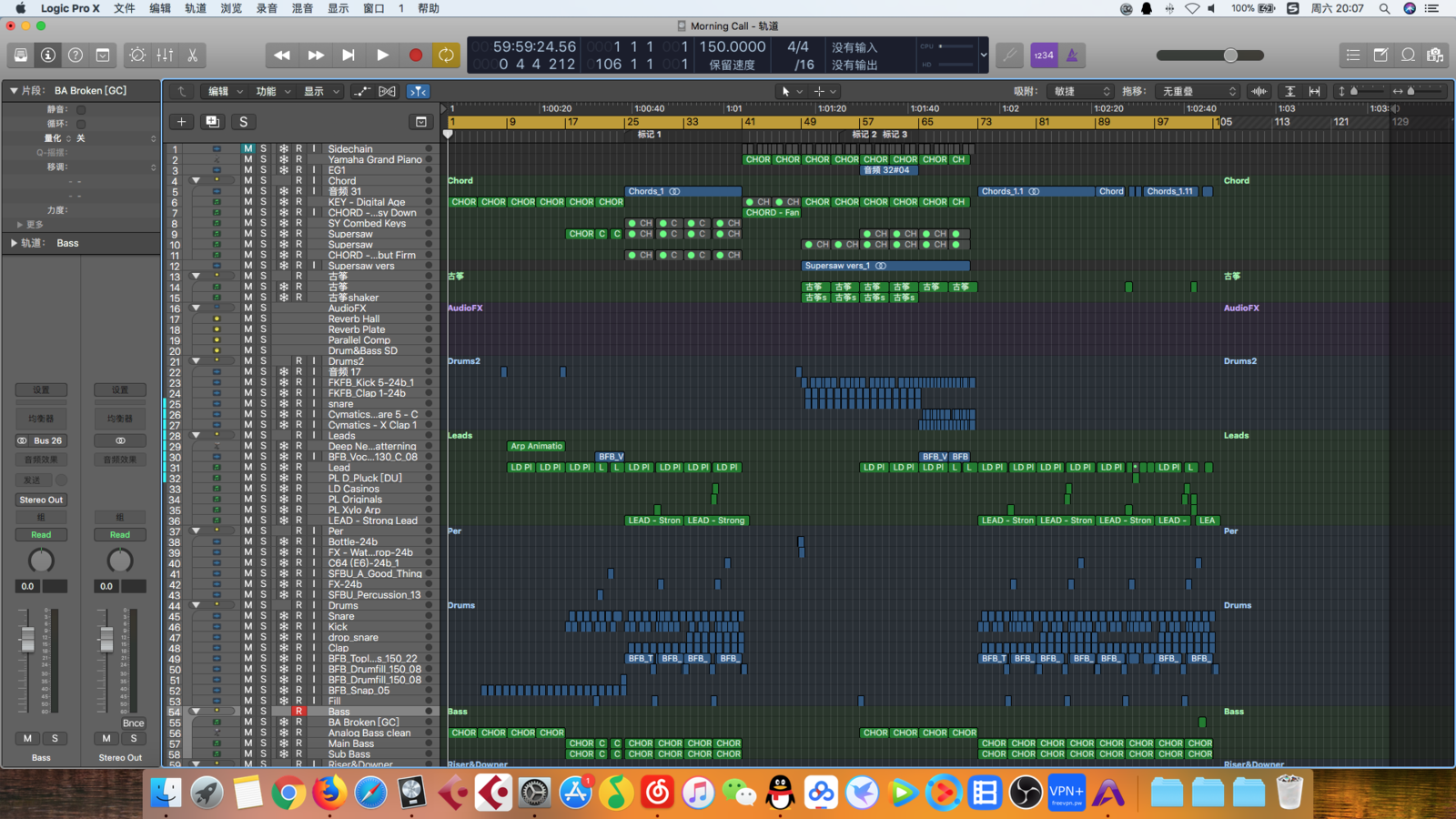Open the 吸附 snap dropdown showing 敏捷
This screenshot has height=819, width=1456.
pos(1080,91)
